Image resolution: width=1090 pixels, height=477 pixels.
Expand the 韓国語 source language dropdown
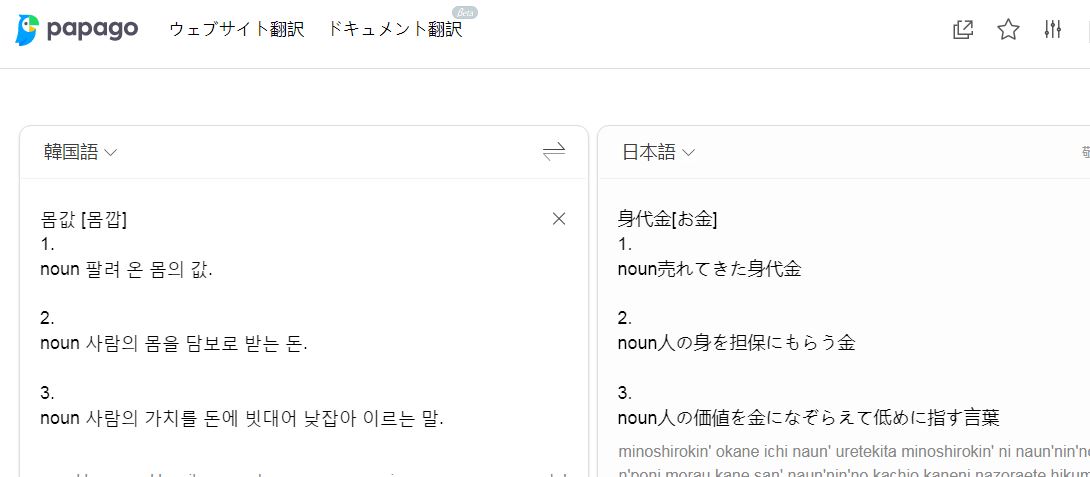[80, 152]
